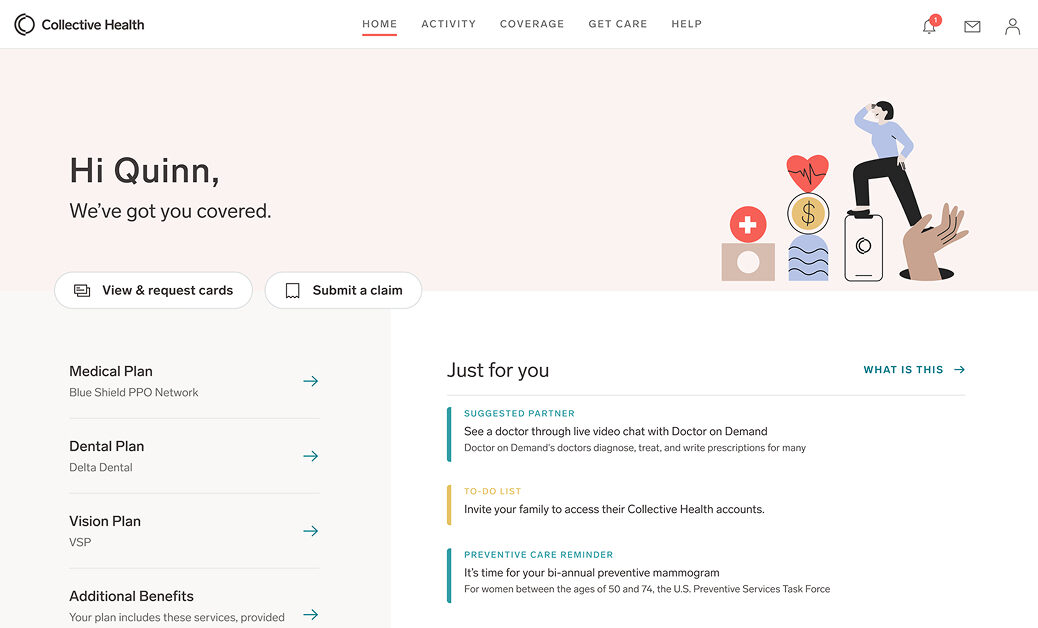Follow the What Is This link
The width and height of the screenshot is (1038, 628).
(914, 370)
